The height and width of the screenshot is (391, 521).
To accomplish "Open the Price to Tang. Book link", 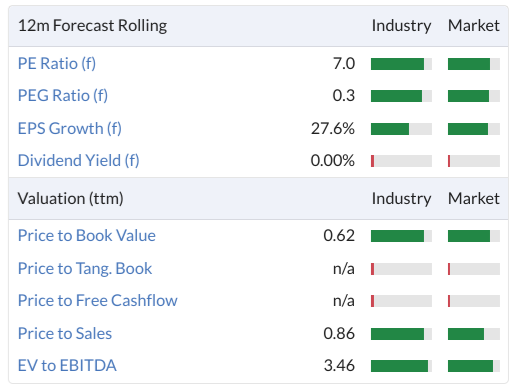I will point(85,269).
